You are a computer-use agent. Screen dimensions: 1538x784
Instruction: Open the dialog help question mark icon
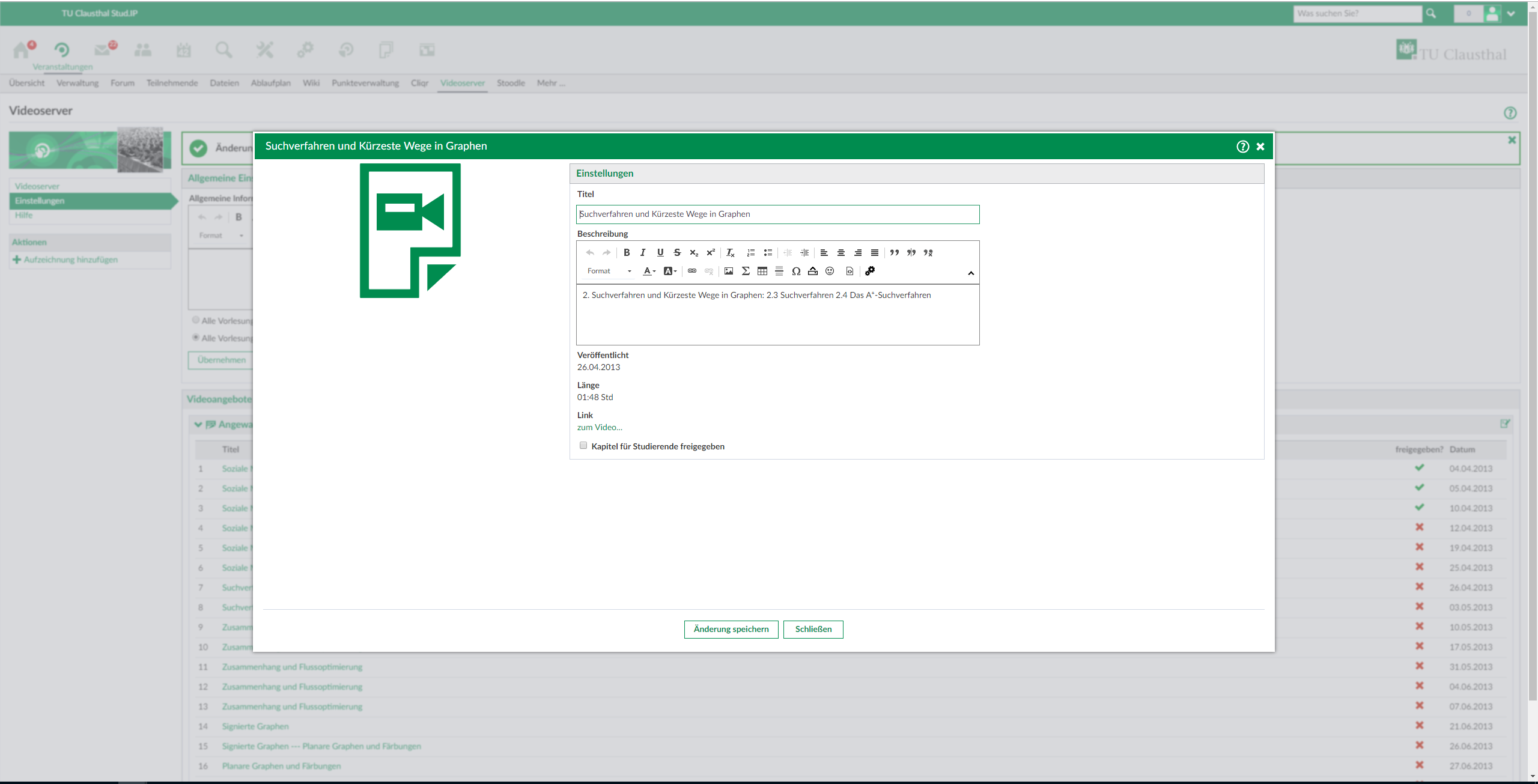coord(1242,147)
